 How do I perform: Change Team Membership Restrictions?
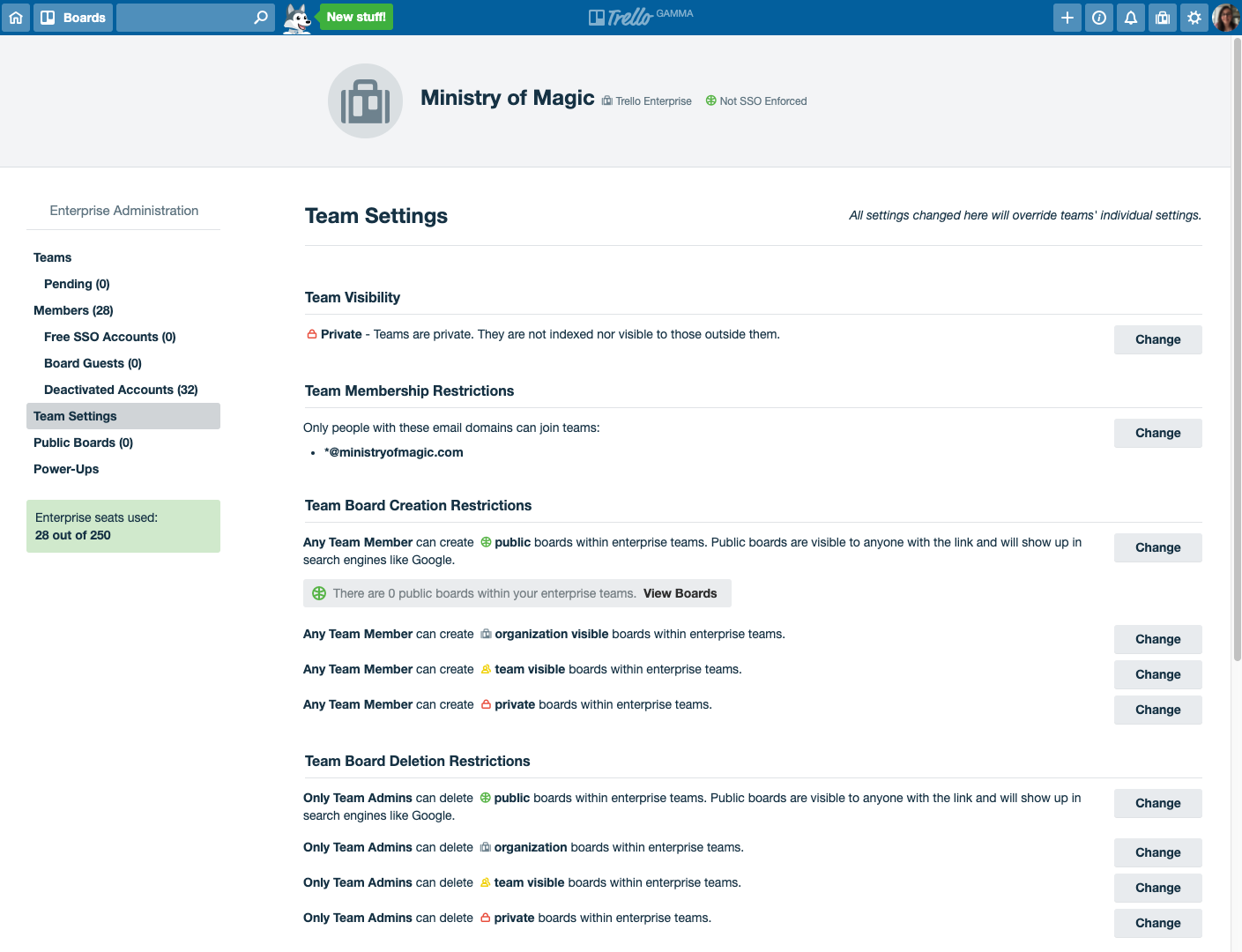click(x=1158, y=433)
